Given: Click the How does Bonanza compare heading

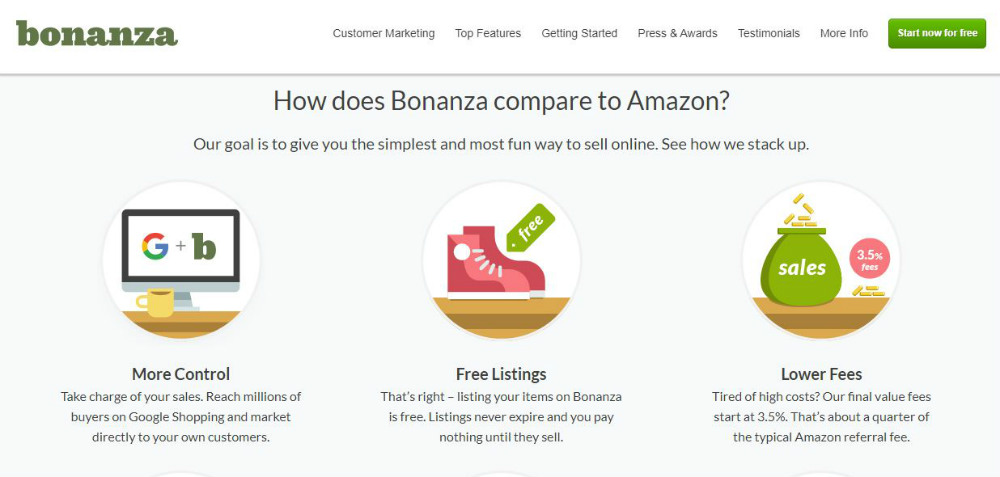Looking at the screenshot, I should click(x=501, y=101).
